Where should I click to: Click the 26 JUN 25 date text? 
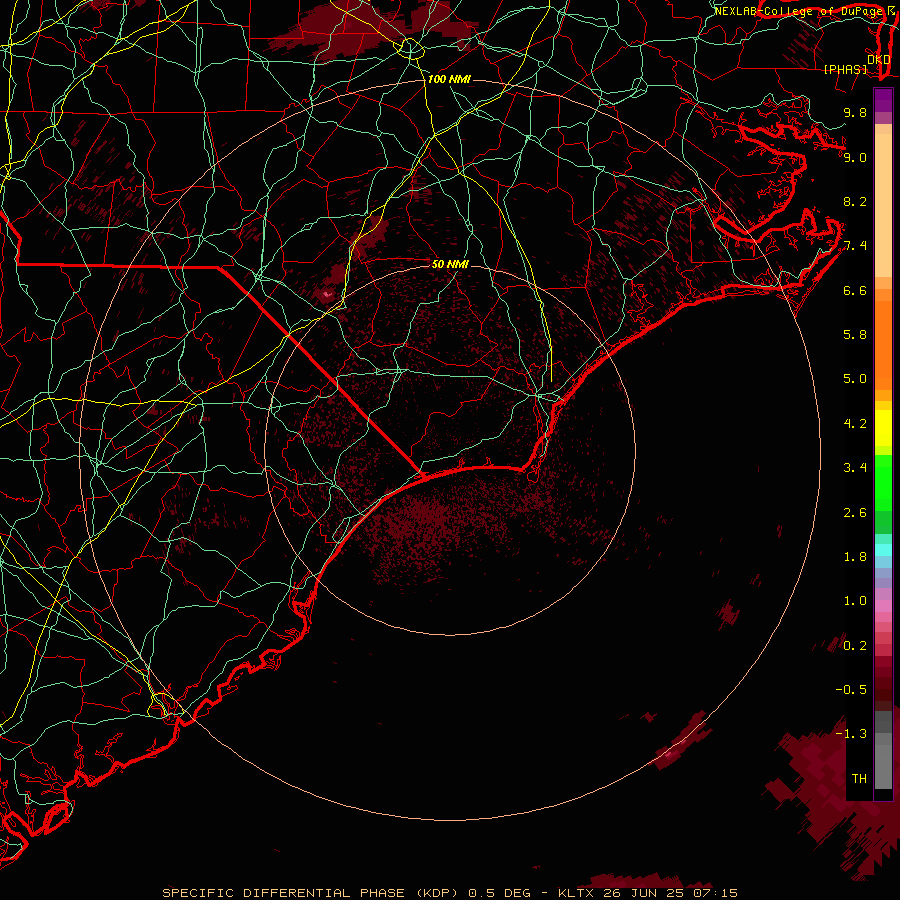pos(644,893)
